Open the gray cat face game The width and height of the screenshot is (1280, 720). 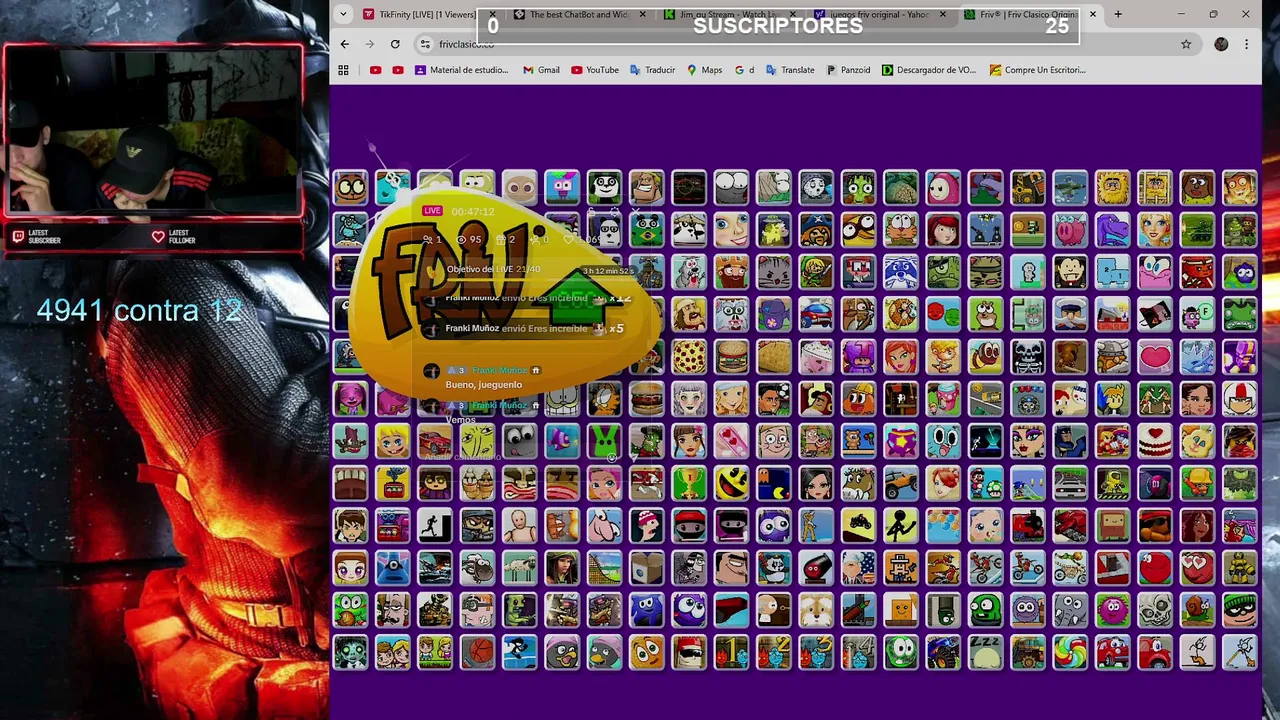[773, 271]
